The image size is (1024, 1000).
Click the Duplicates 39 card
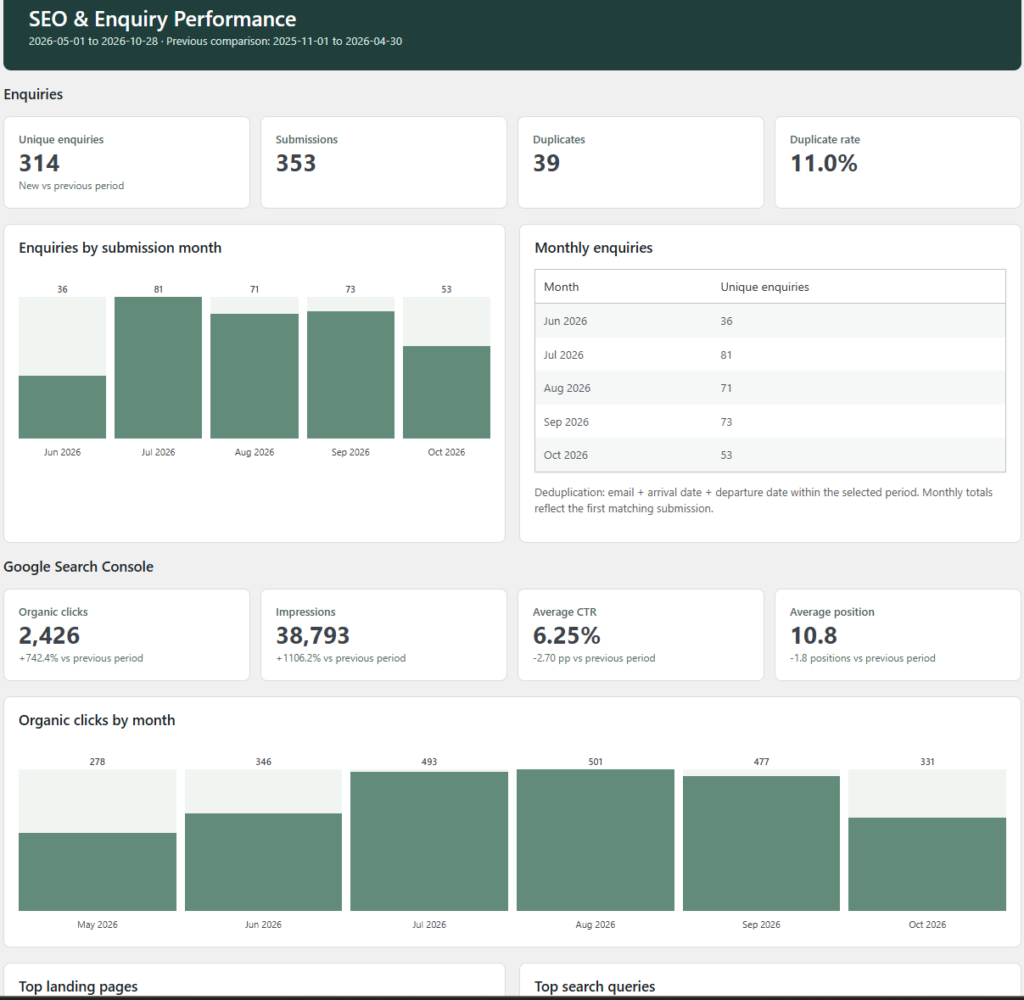point(641,163)
